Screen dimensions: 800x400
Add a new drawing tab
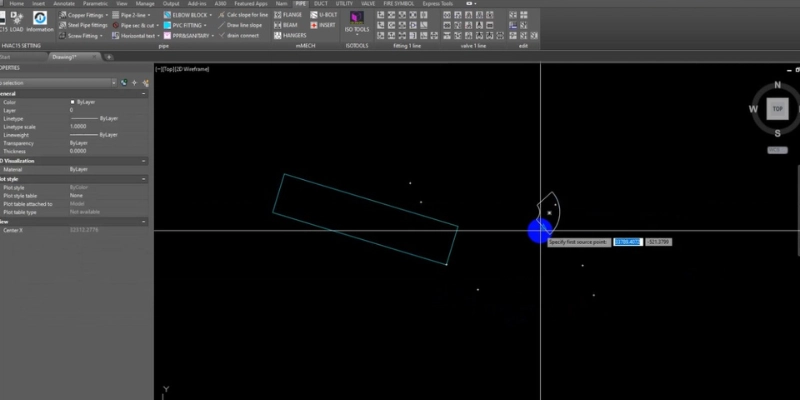pyautogui.click(x=109, y=57)
